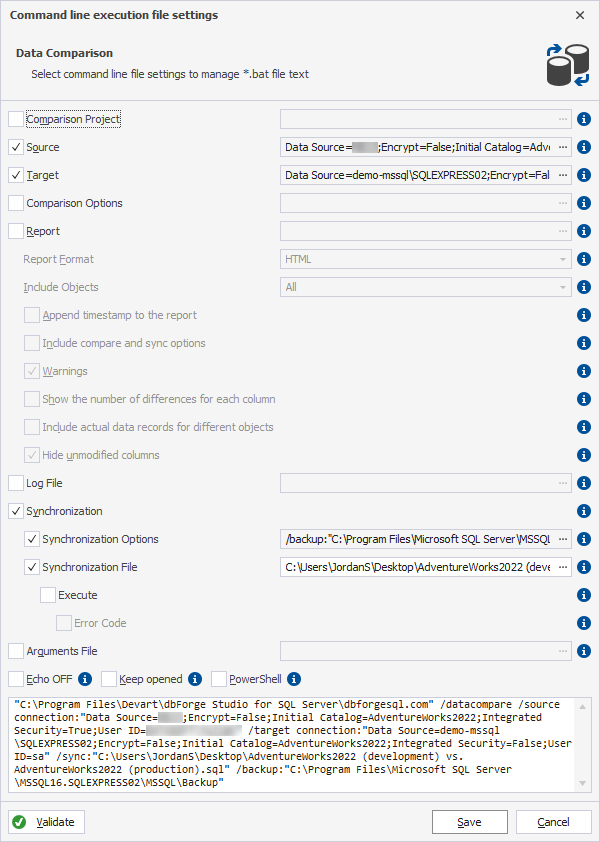Enable the Comparison Project checkbox
The width and height of the screenshot is (600, 842).
16,119
